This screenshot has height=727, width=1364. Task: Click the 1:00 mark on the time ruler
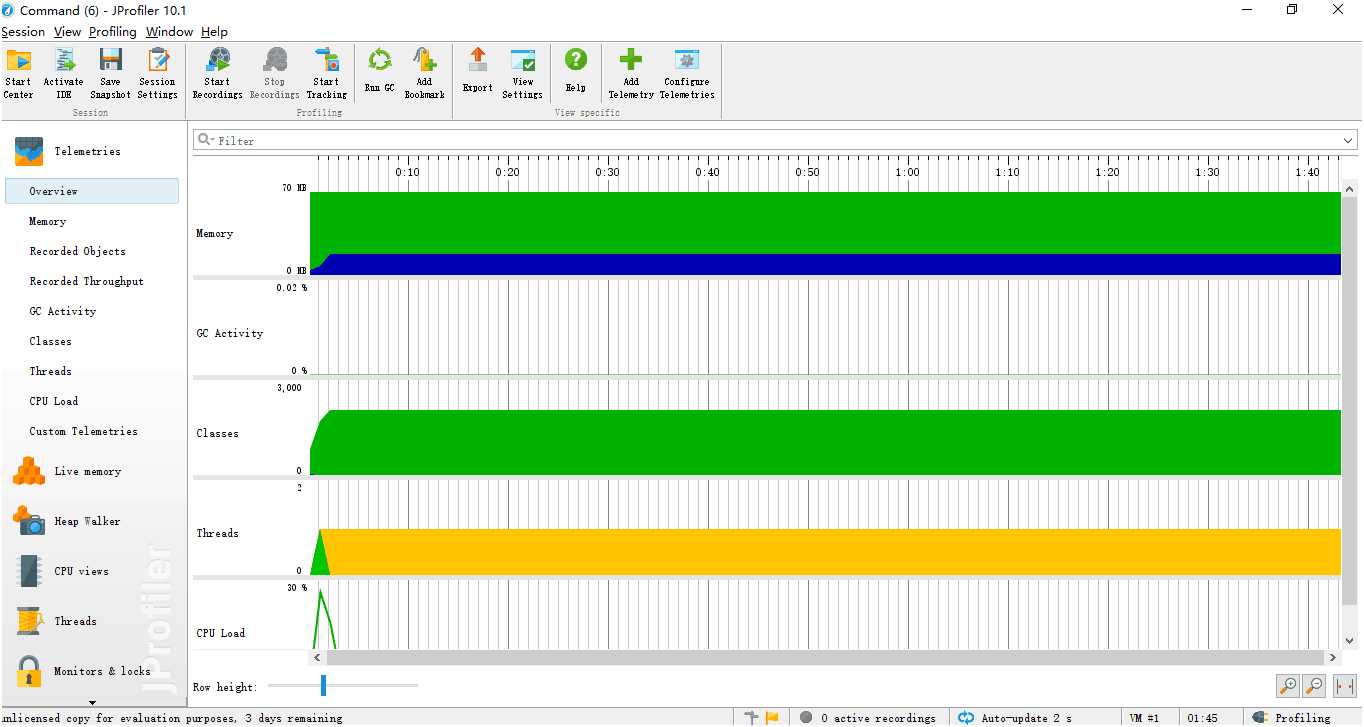(907, 172)
